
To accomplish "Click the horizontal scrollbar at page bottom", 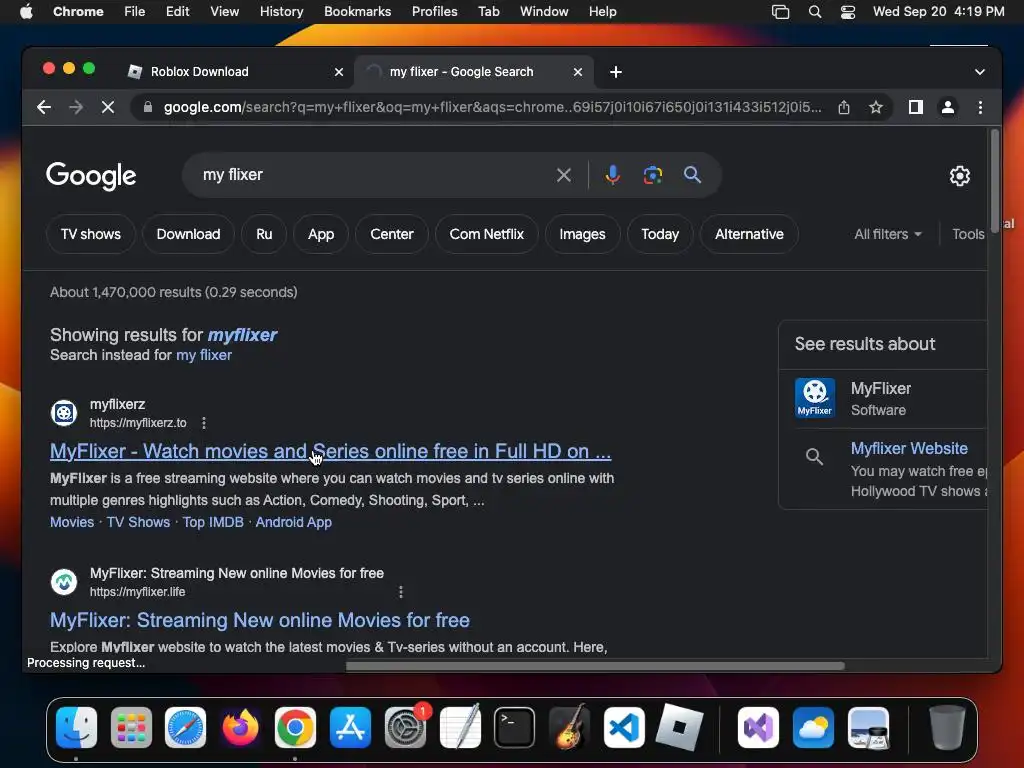I will click(595, 666).
